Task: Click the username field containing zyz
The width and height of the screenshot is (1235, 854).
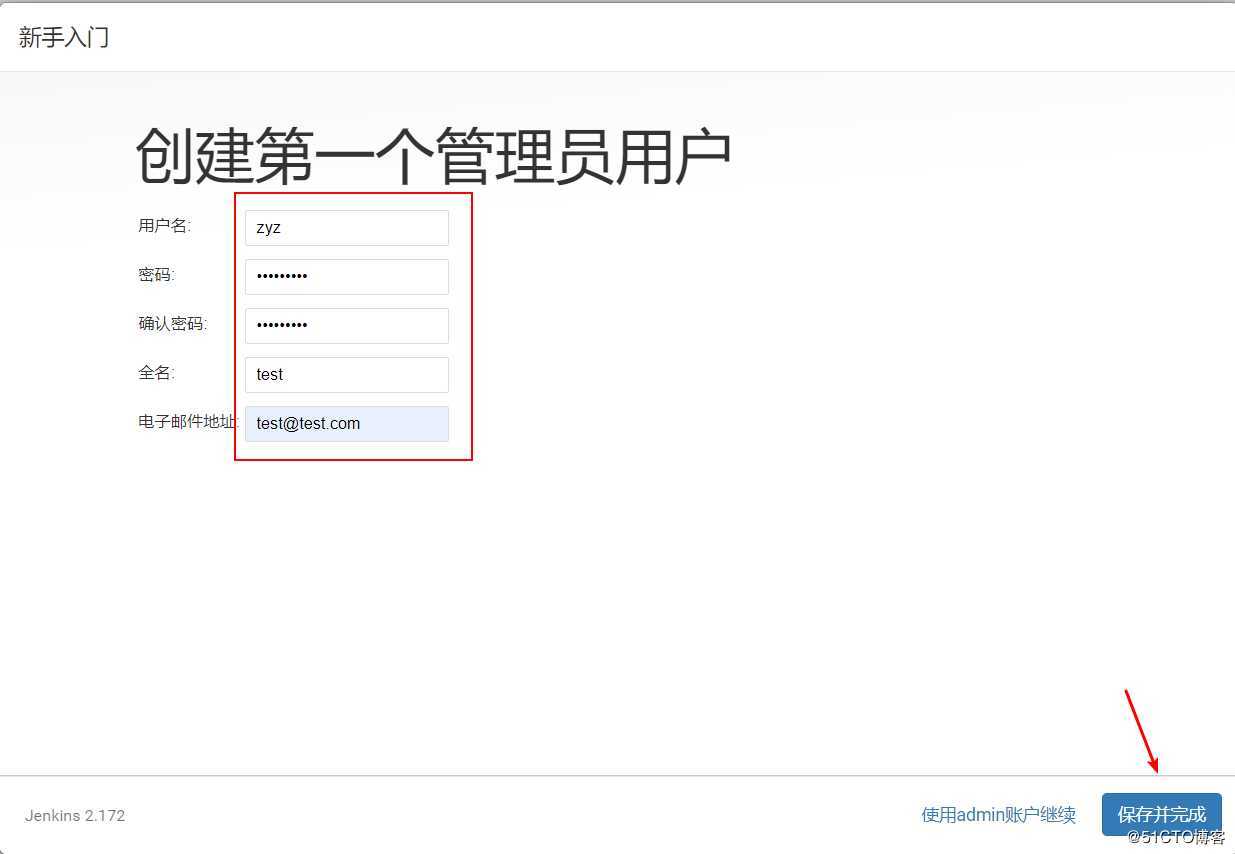Action: tap(347, 228)
